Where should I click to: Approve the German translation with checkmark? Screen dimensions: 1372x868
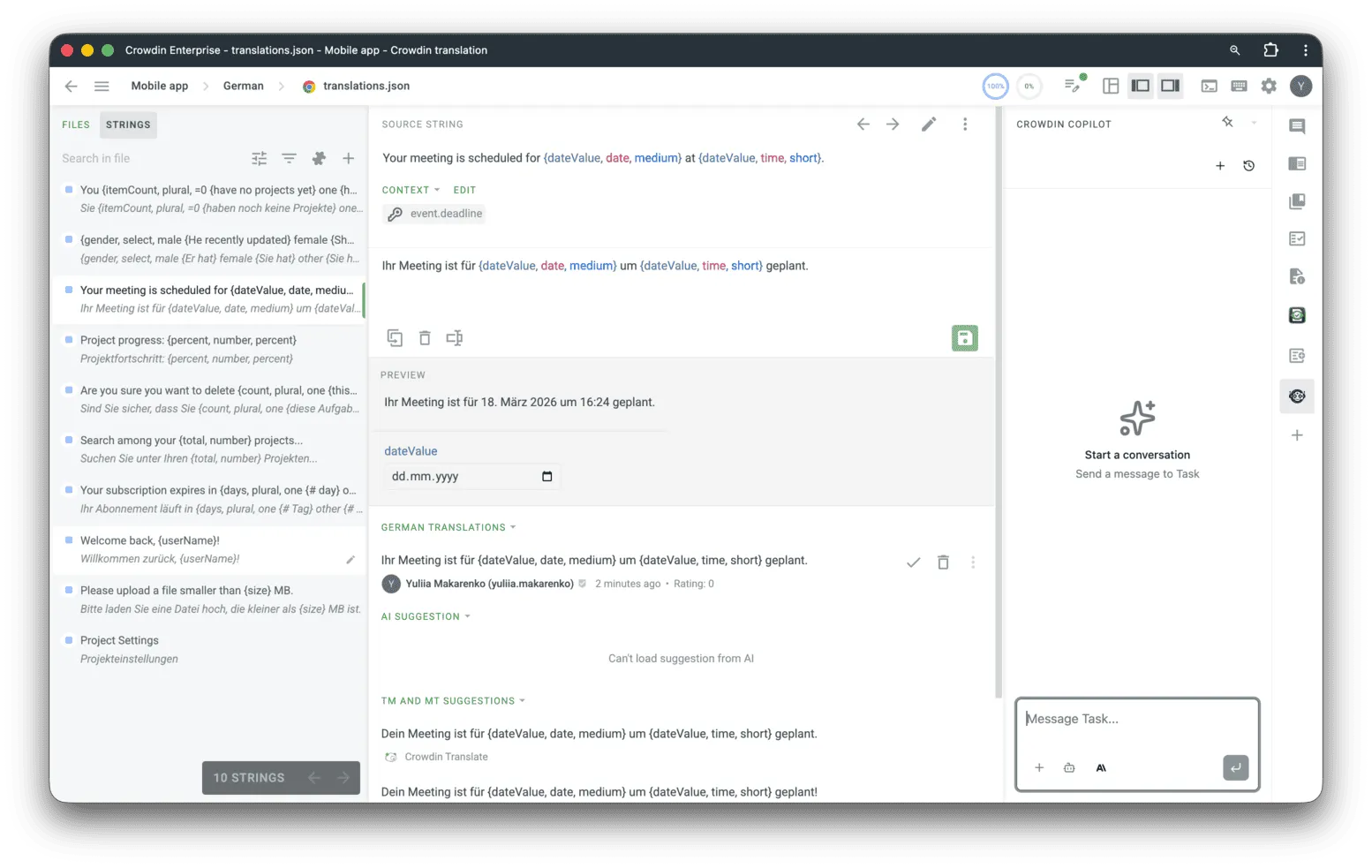coord(913,562)
